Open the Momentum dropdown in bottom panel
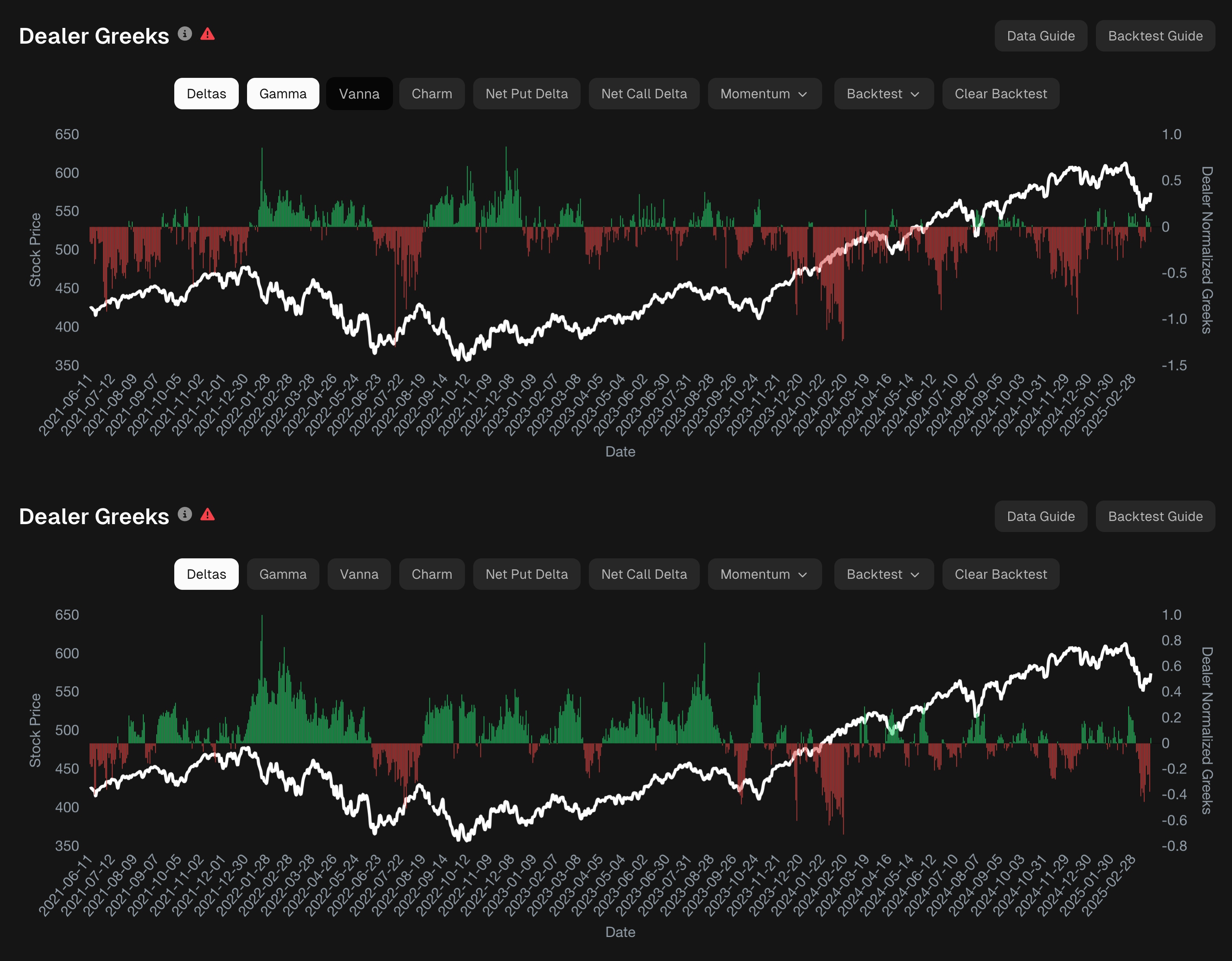 (764, 574)
